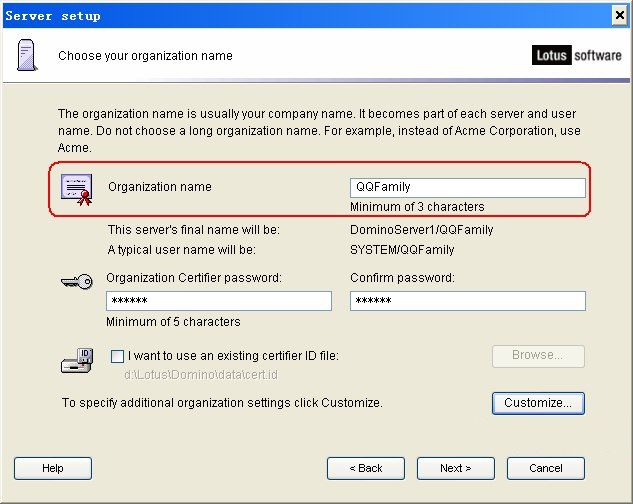Click the A typical user name label
The height and width of the screenshot is (504, 633).
click(182, 250)
